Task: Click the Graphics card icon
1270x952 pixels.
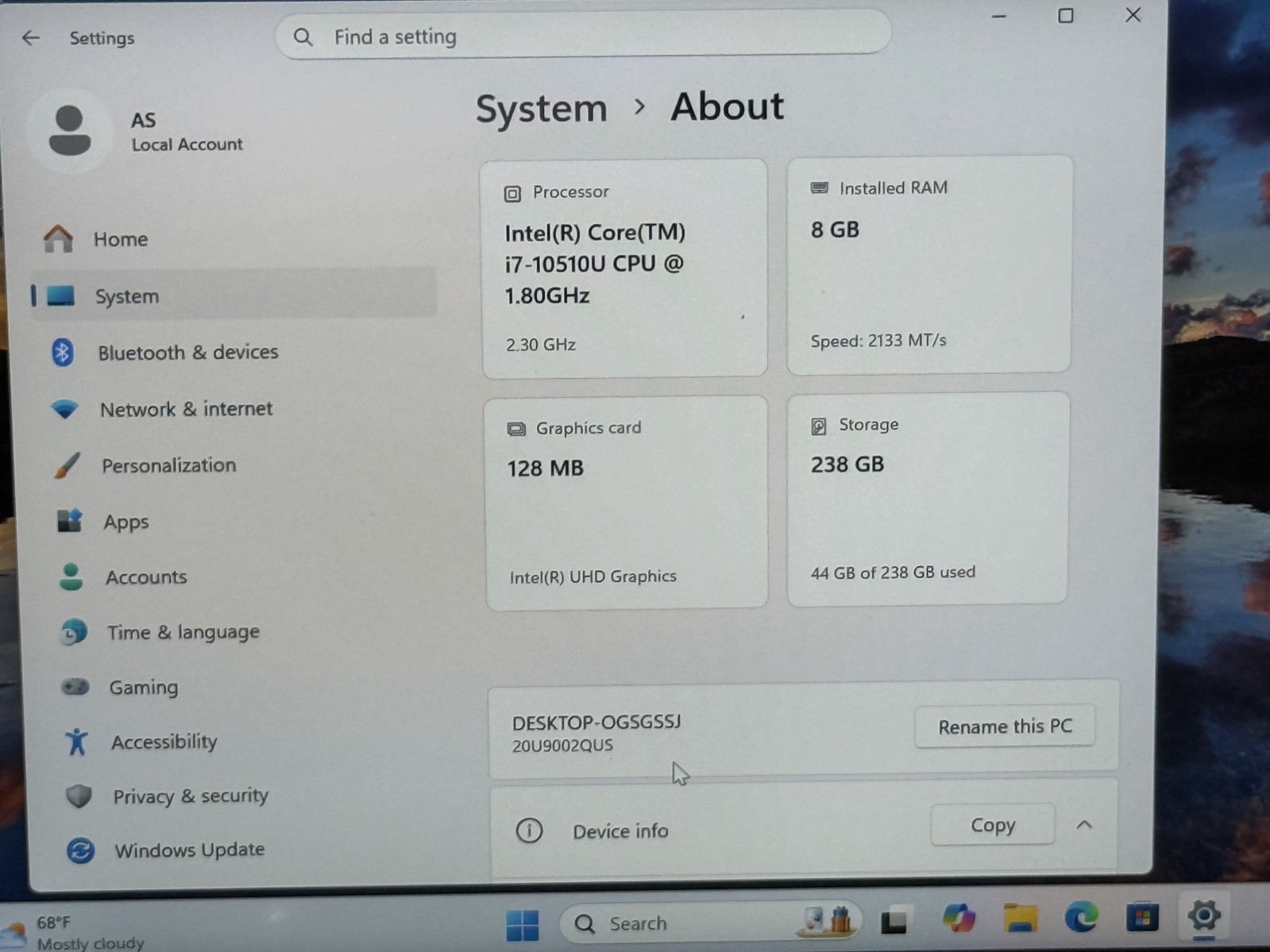Action: click(516, 429)
